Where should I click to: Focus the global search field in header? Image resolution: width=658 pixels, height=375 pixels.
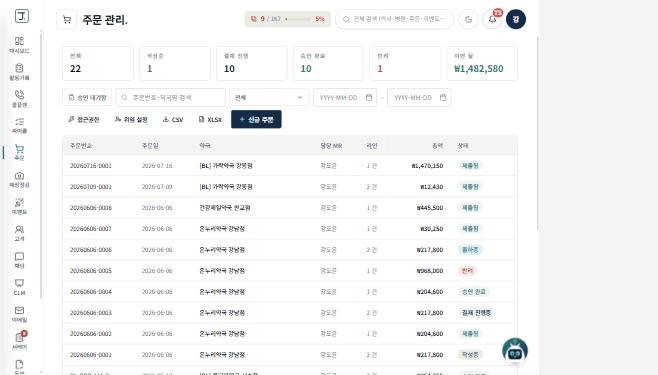[394, 19]
